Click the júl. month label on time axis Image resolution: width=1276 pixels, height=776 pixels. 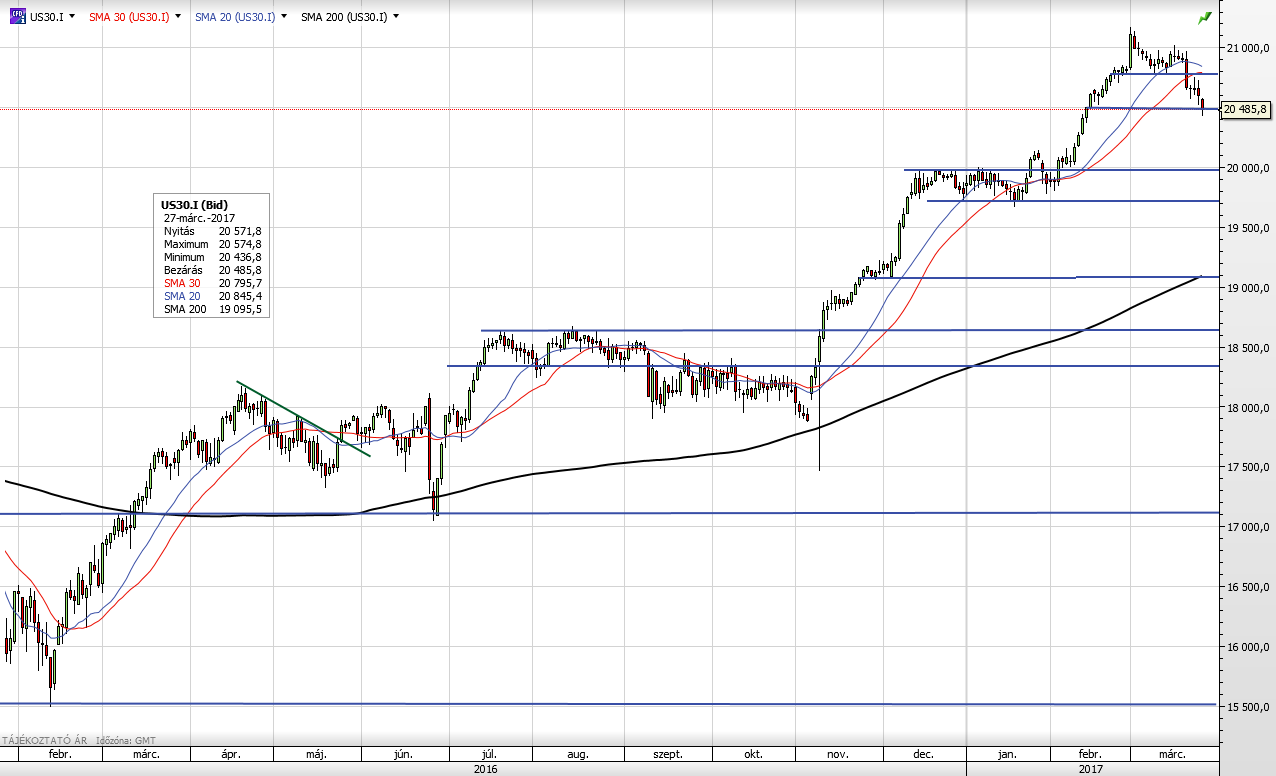point(490,754)
